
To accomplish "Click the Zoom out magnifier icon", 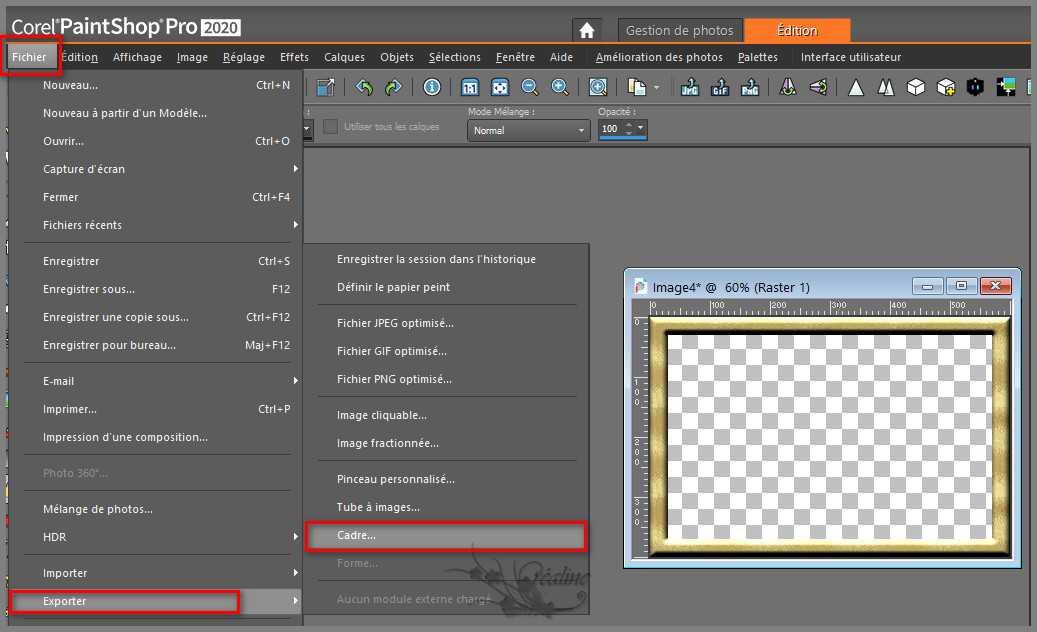I will click(529, 87).
